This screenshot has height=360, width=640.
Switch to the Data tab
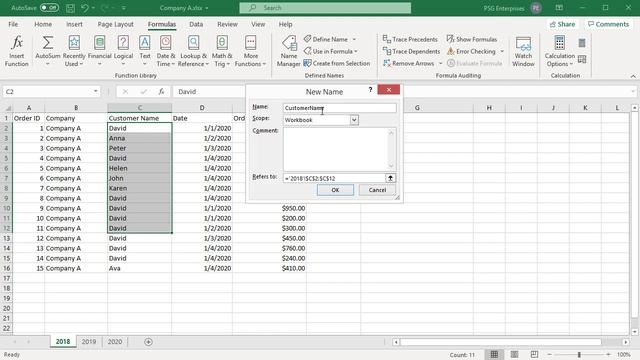tap(196, 24)
